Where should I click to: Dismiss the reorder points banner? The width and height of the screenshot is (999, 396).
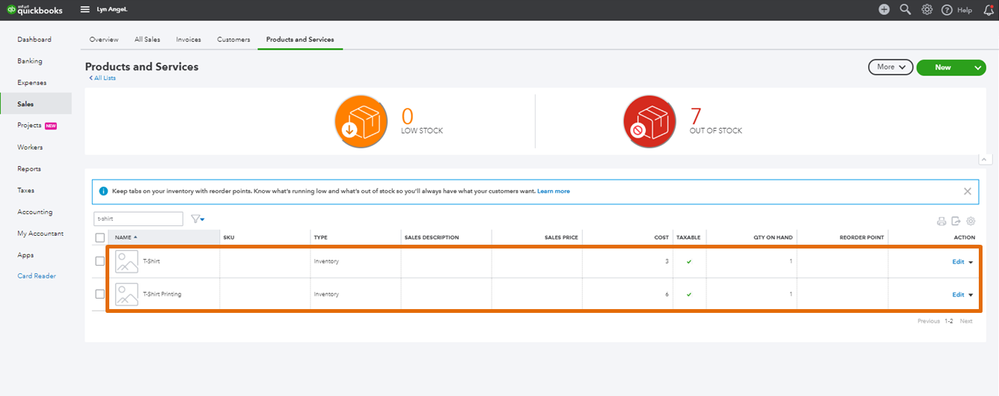pos(967,191)
